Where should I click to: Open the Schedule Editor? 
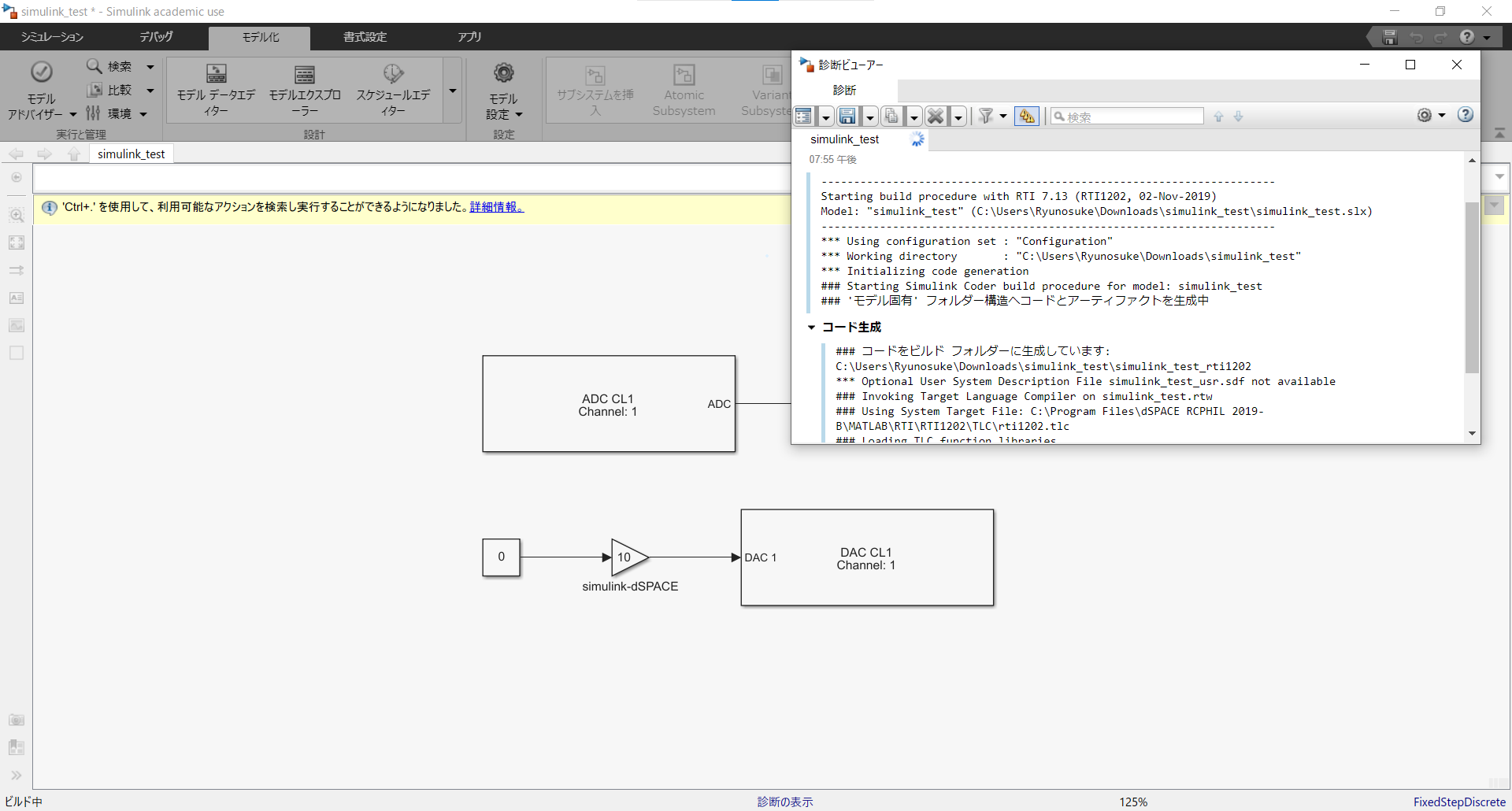[392, 89]
